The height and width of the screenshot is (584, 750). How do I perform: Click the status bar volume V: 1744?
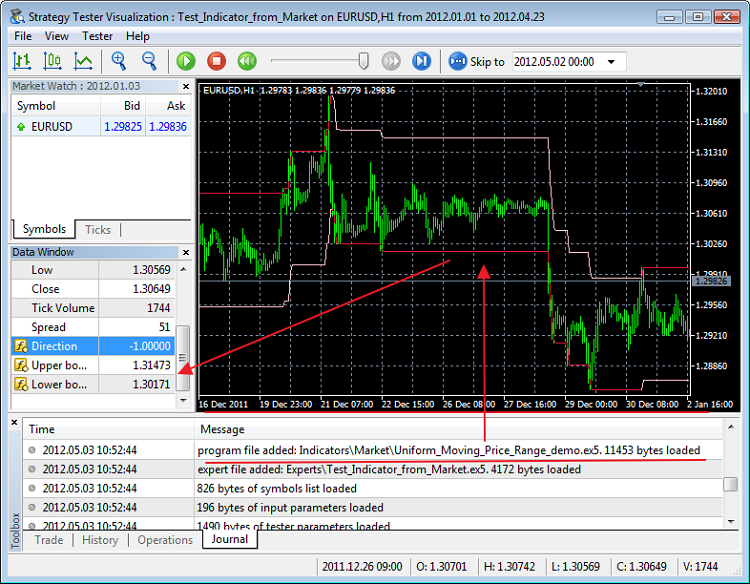[700, 567]
